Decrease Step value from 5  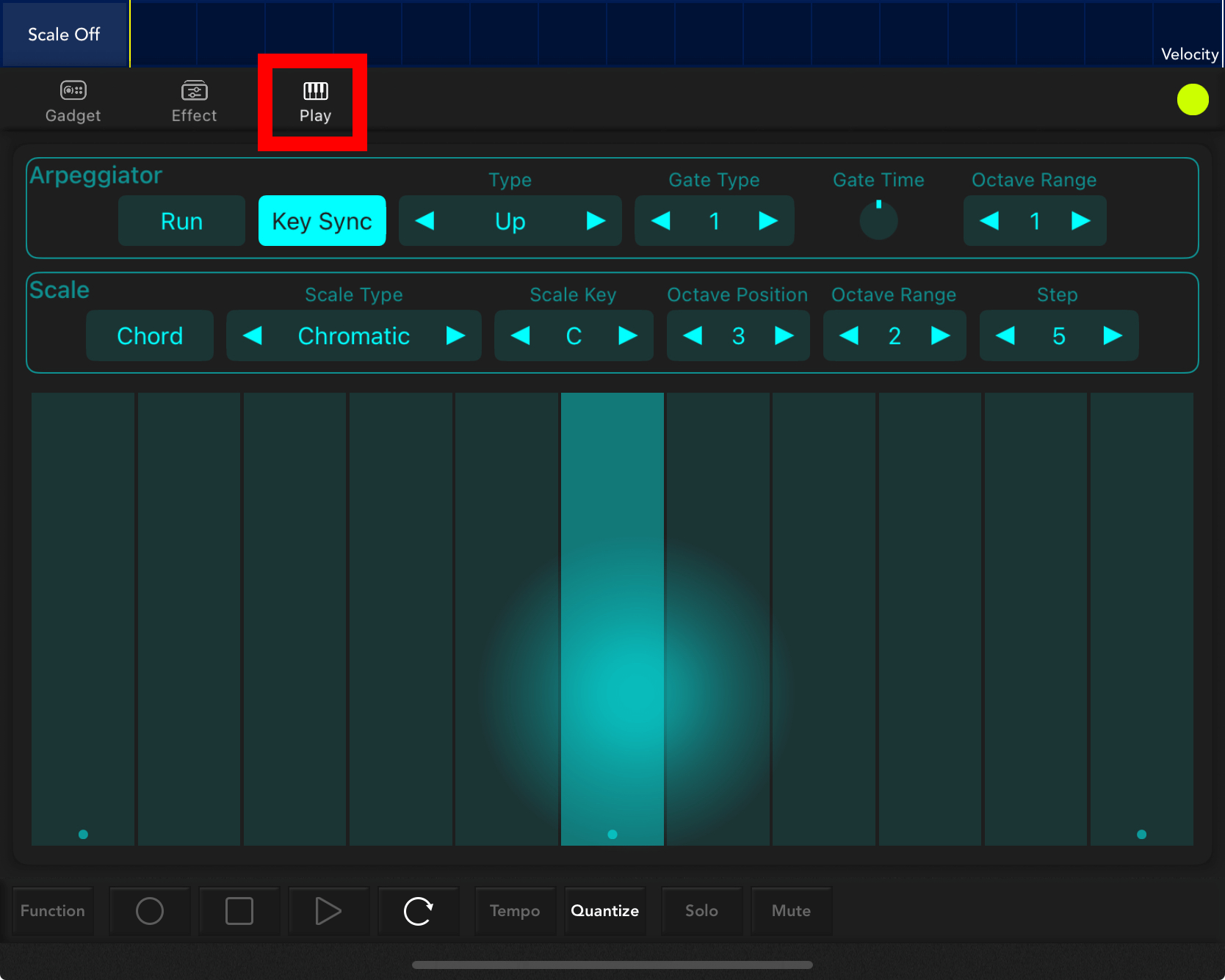1005,335
